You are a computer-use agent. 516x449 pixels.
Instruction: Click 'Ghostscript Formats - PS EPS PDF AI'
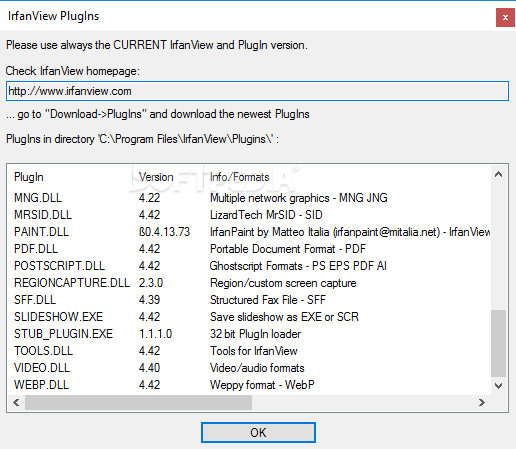pyautogui.click(x=298, y=266)
